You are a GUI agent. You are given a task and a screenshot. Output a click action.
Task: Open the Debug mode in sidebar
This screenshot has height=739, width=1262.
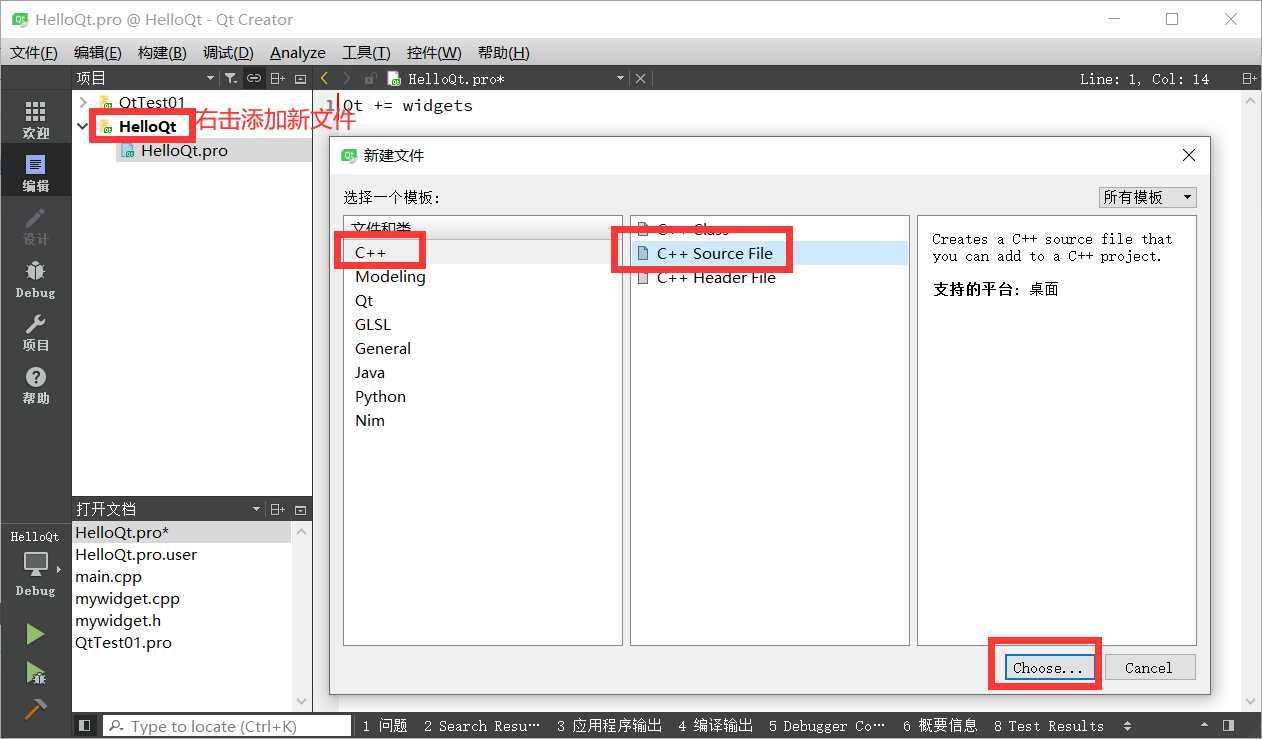[x=35, y=279]
